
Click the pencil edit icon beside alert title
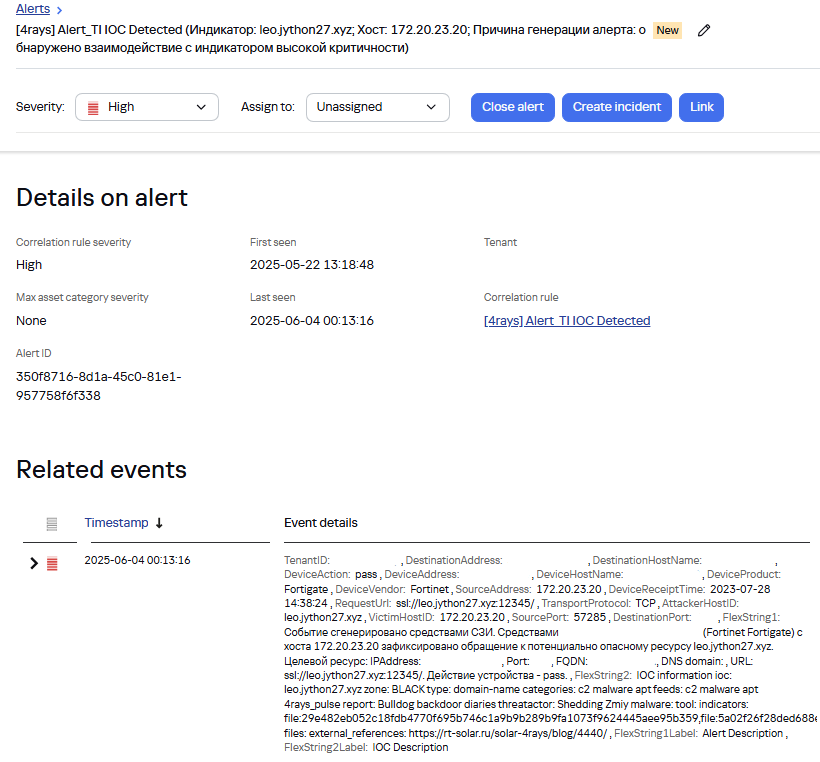pyautogui.click(x=704, y=31)
